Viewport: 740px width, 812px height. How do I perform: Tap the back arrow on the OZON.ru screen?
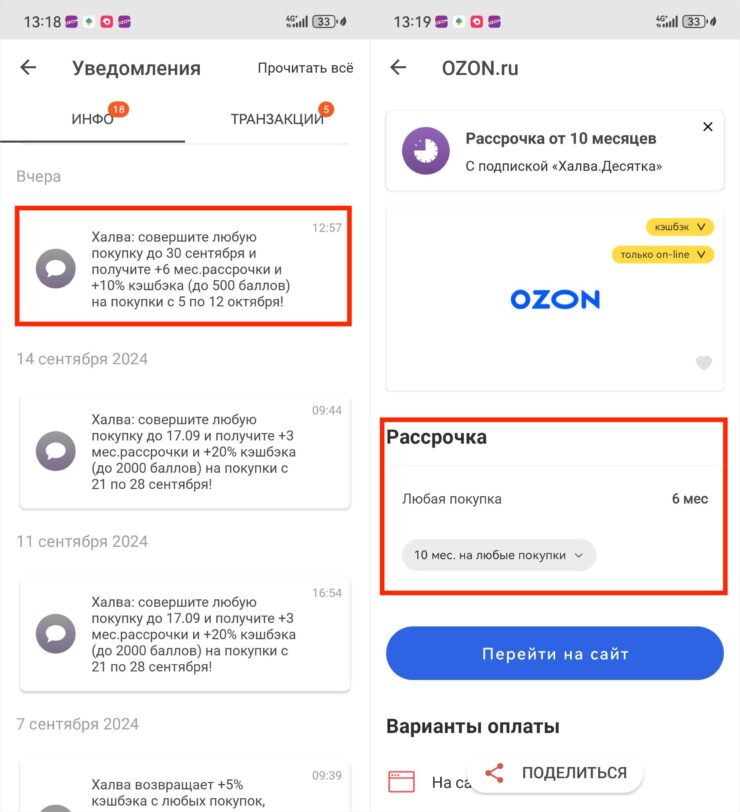click(398, 67)
